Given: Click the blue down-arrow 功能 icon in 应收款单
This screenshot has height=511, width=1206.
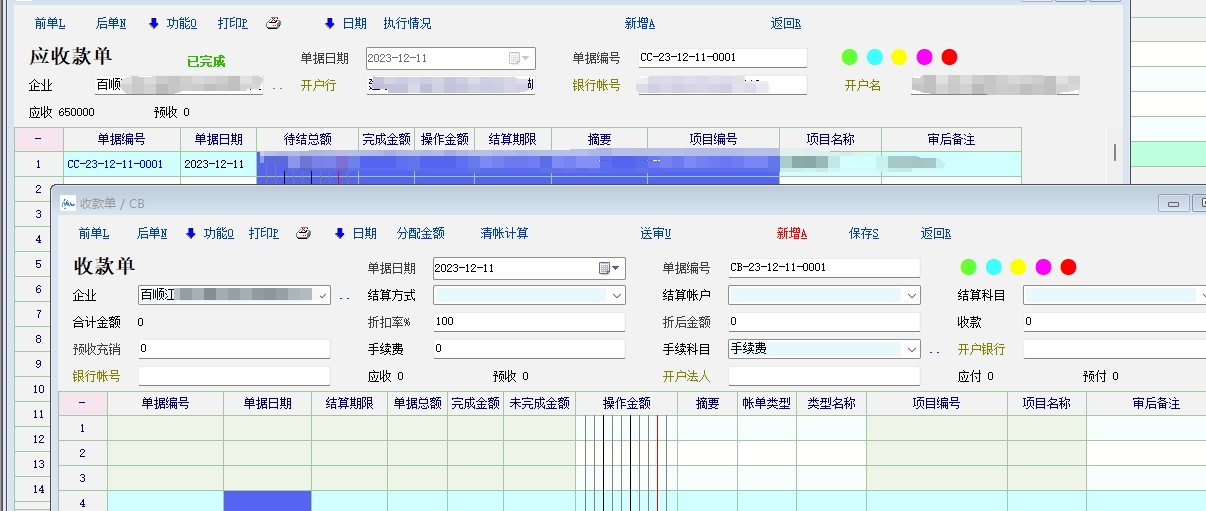Looking at the screenshot, I should [154, 24].
